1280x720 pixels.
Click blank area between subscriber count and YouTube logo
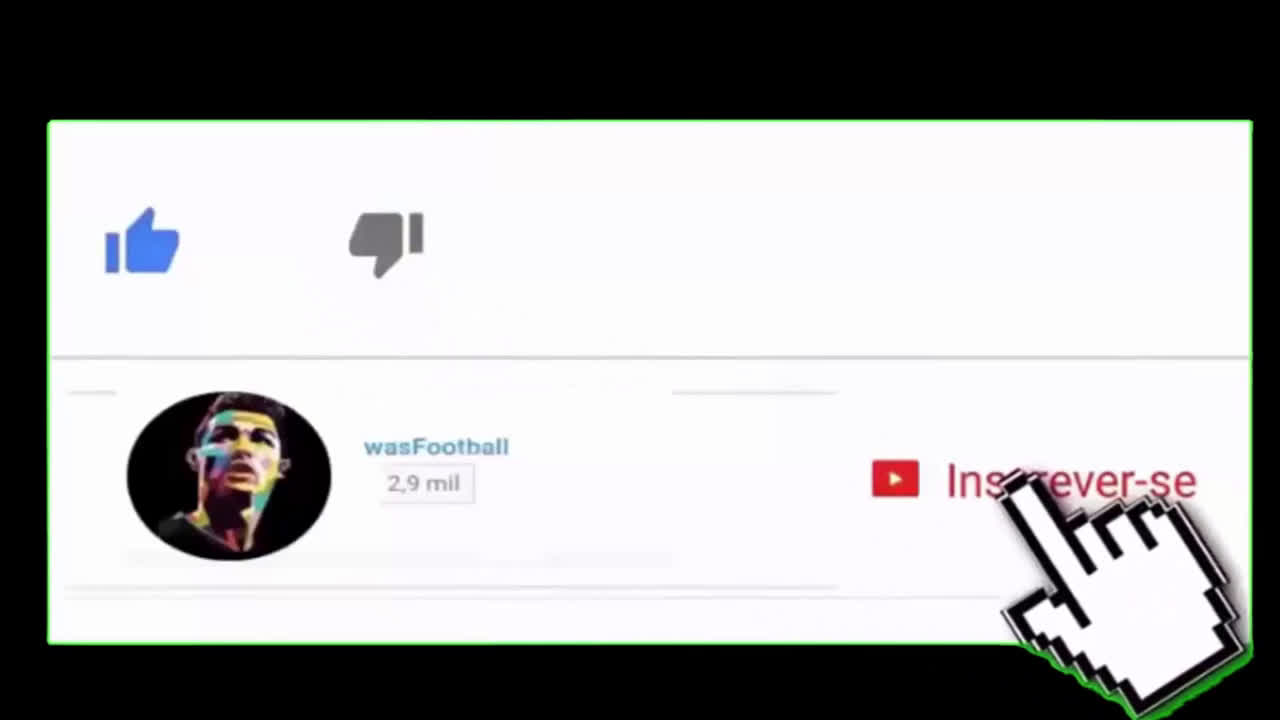coord(670,482)
